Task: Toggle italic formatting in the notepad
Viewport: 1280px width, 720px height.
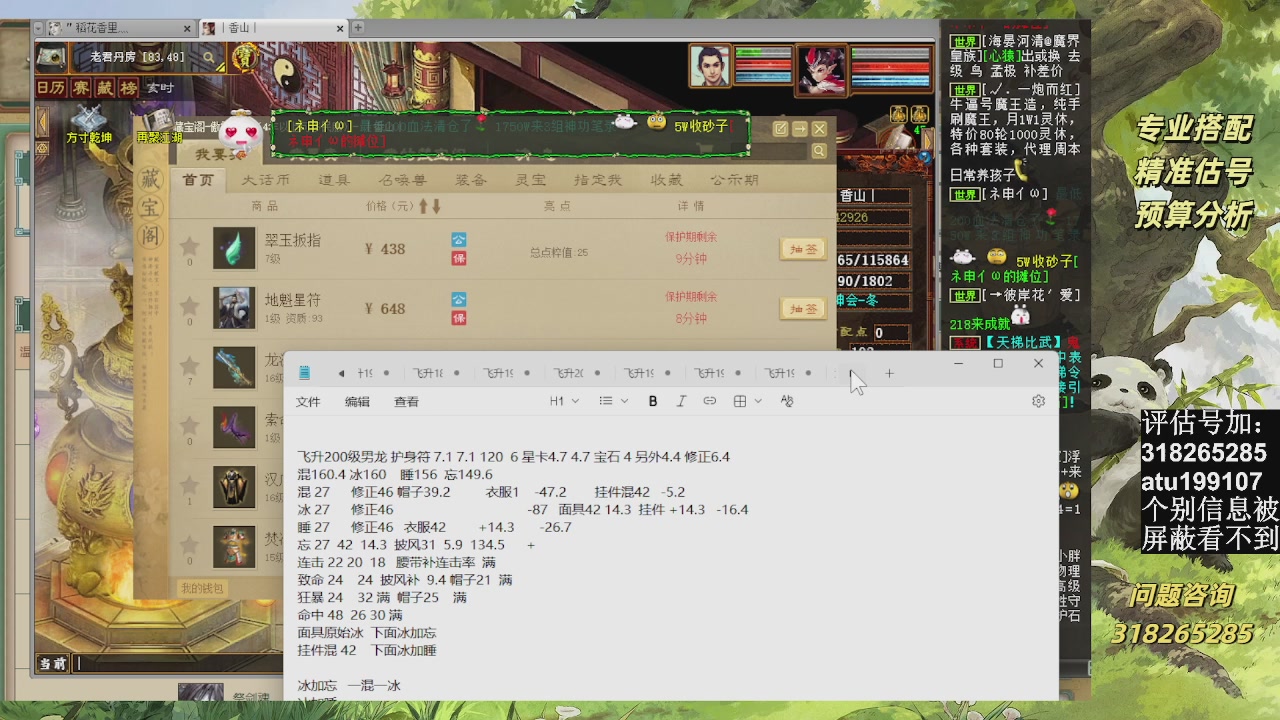Action: [x=681, y=401]
